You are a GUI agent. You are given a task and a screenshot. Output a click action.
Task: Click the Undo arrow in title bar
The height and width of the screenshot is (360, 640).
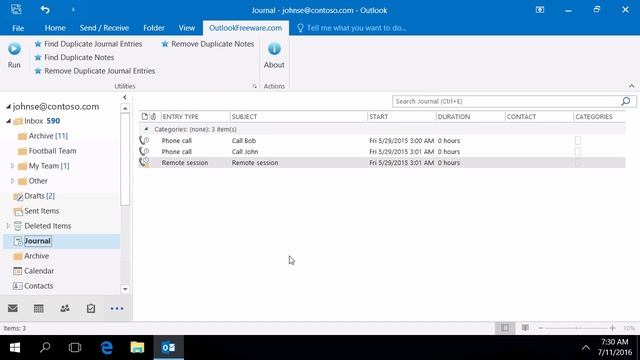click(x=45, y=10)
